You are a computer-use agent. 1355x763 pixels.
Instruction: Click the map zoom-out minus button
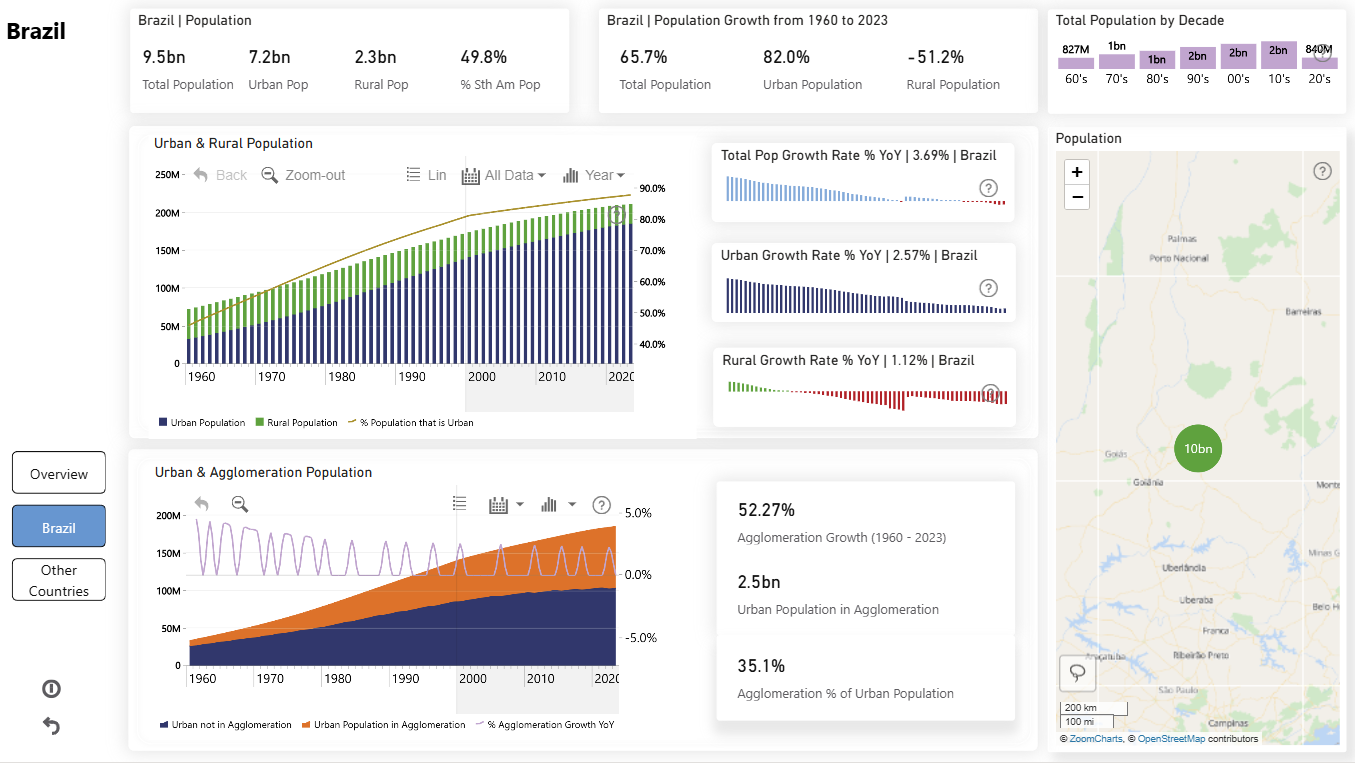pyautogui.click(x=1077, y=197)
